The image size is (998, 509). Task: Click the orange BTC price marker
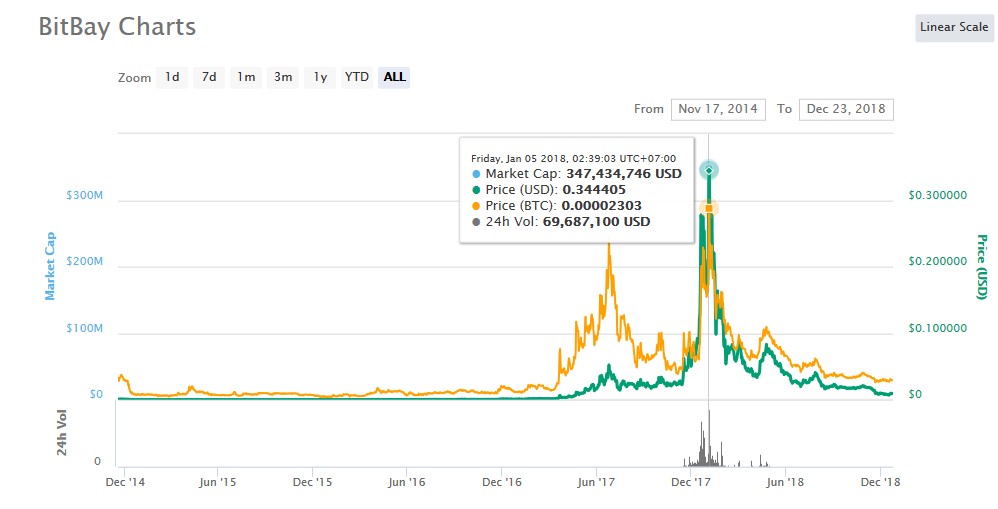(x=708, y=208)
